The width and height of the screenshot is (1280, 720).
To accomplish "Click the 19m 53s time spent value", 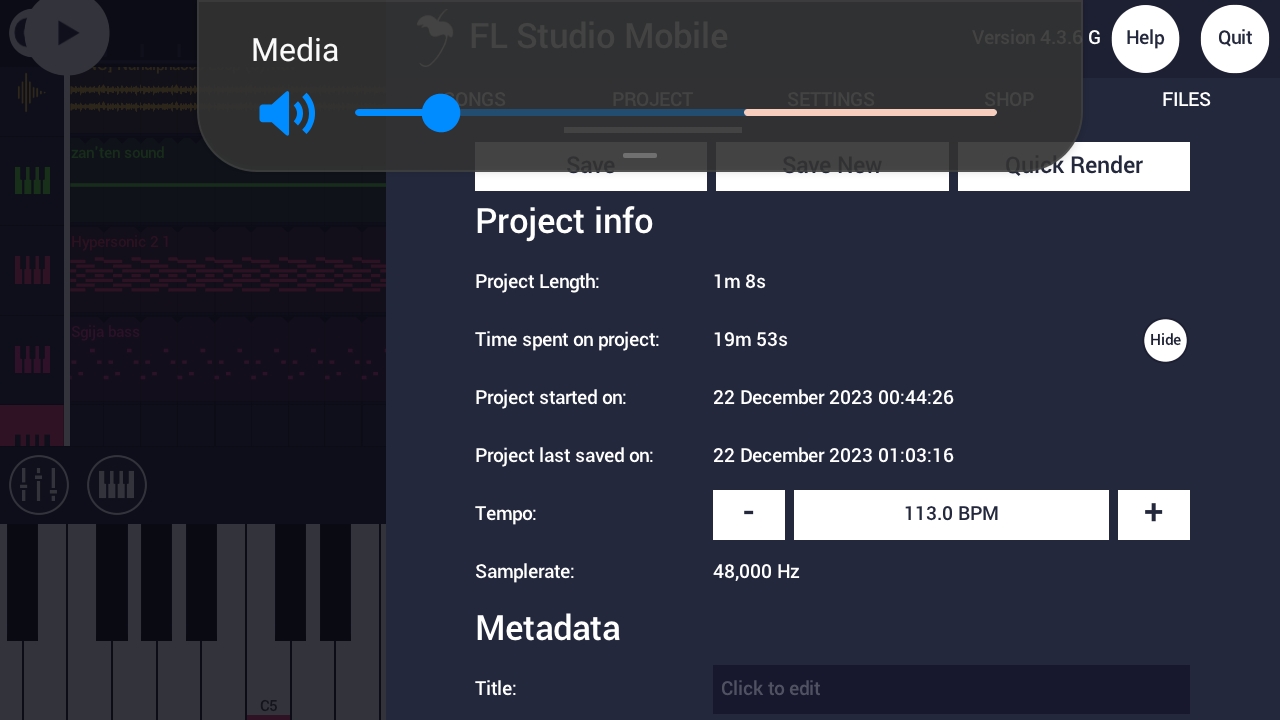I will tap(750, 340).
